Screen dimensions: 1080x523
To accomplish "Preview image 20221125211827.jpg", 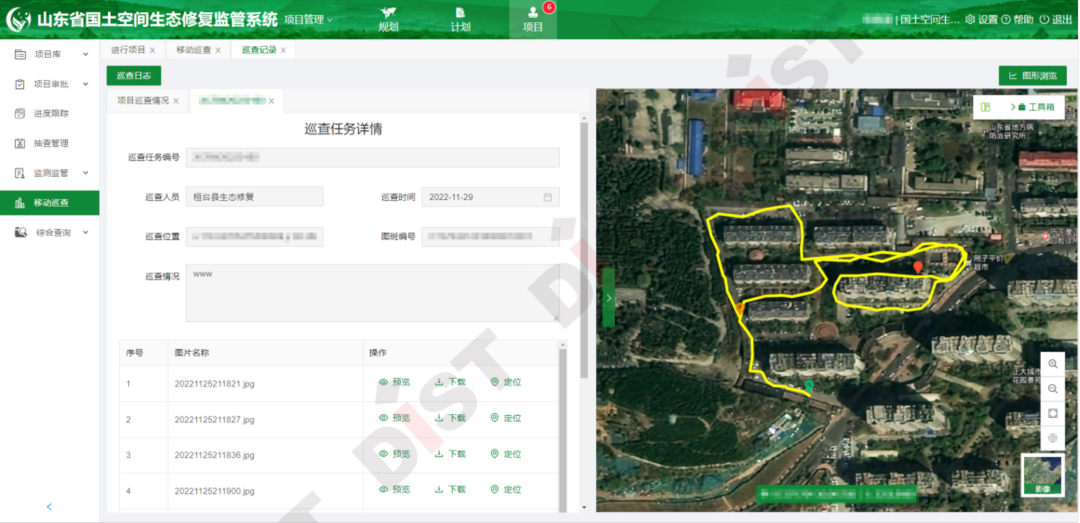I will coord(394,418).
